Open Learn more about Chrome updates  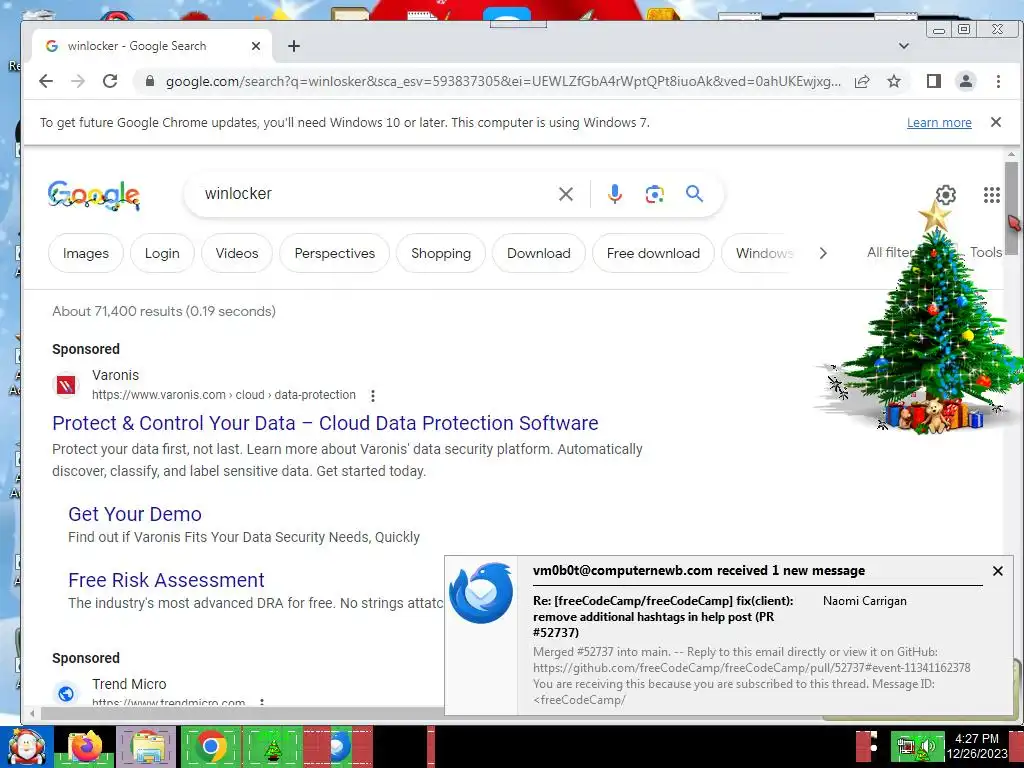point(939,123)
